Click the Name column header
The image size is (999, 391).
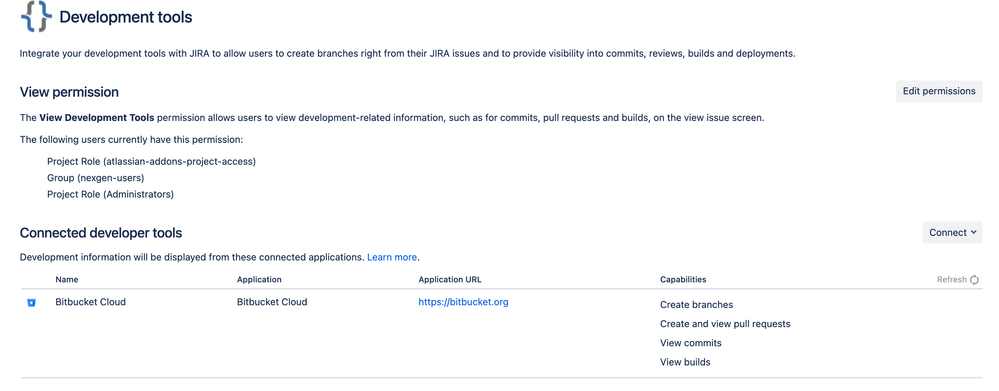tap(67, 280)
